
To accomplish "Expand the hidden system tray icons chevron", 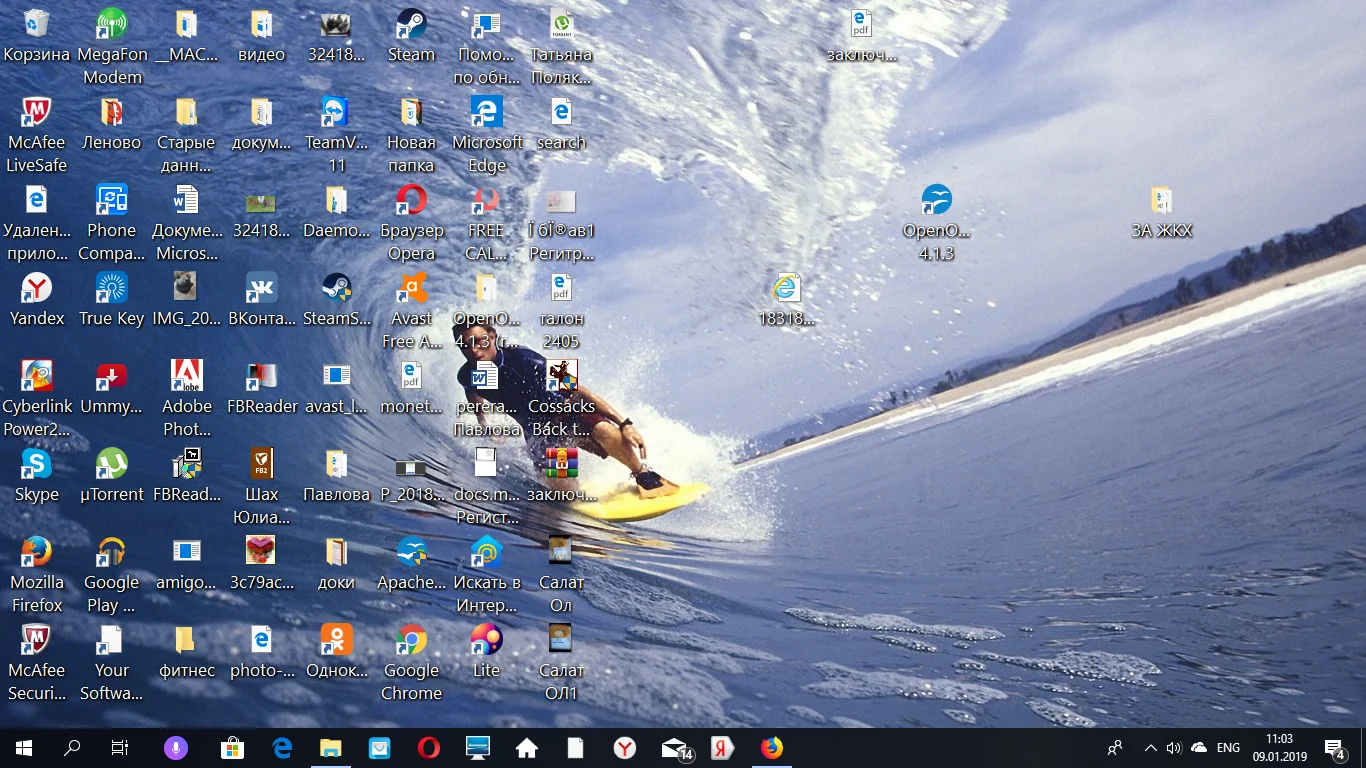I will pos(1150,748).
